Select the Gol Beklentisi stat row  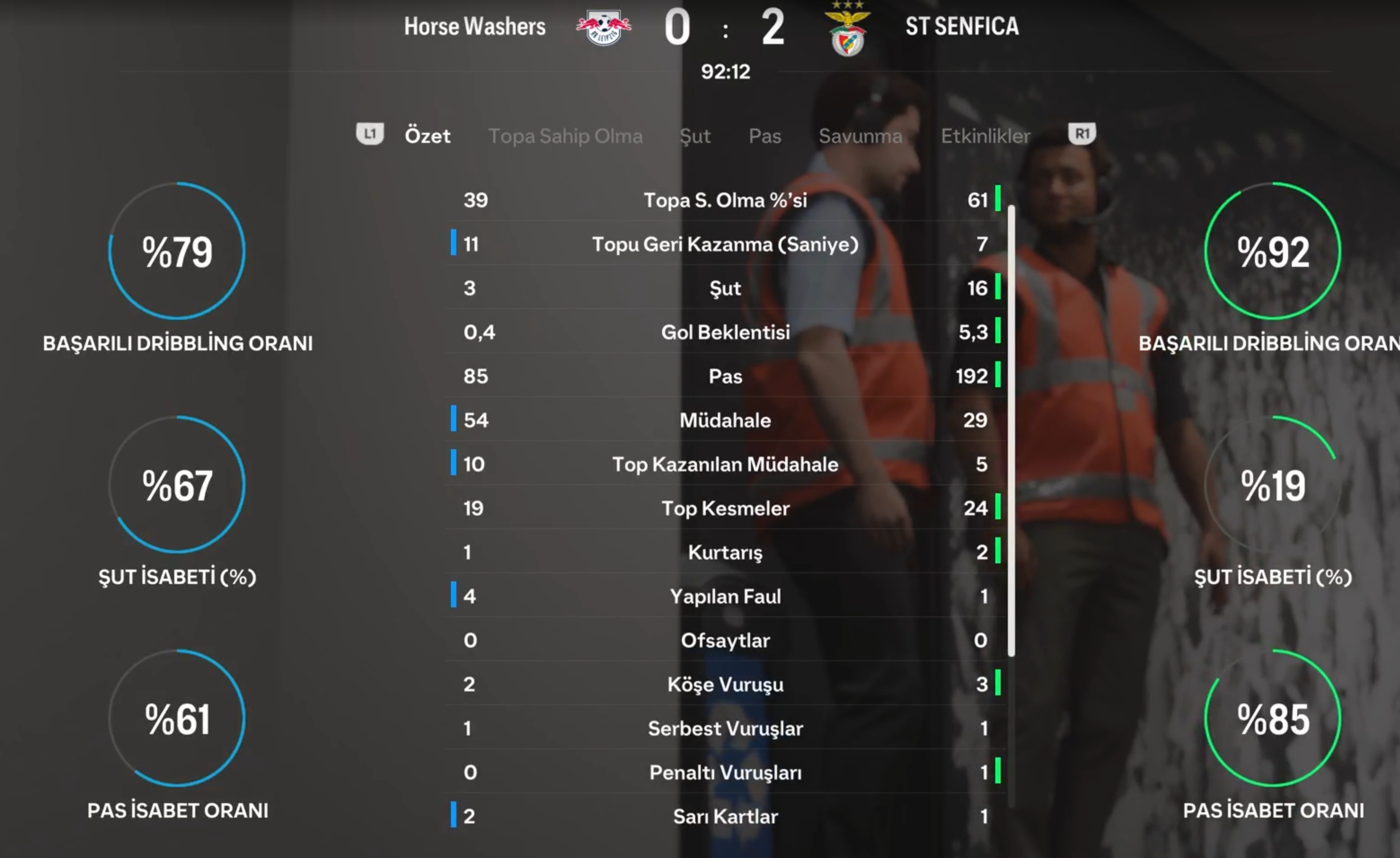coord(725,332)
